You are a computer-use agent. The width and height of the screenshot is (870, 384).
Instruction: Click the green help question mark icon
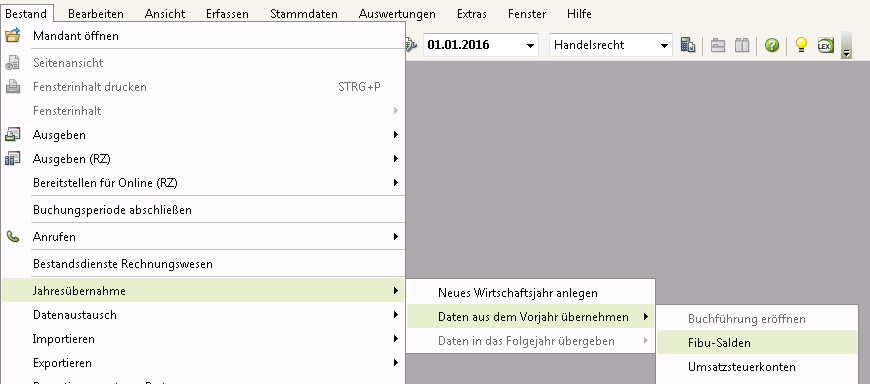[x=772, y=45]
